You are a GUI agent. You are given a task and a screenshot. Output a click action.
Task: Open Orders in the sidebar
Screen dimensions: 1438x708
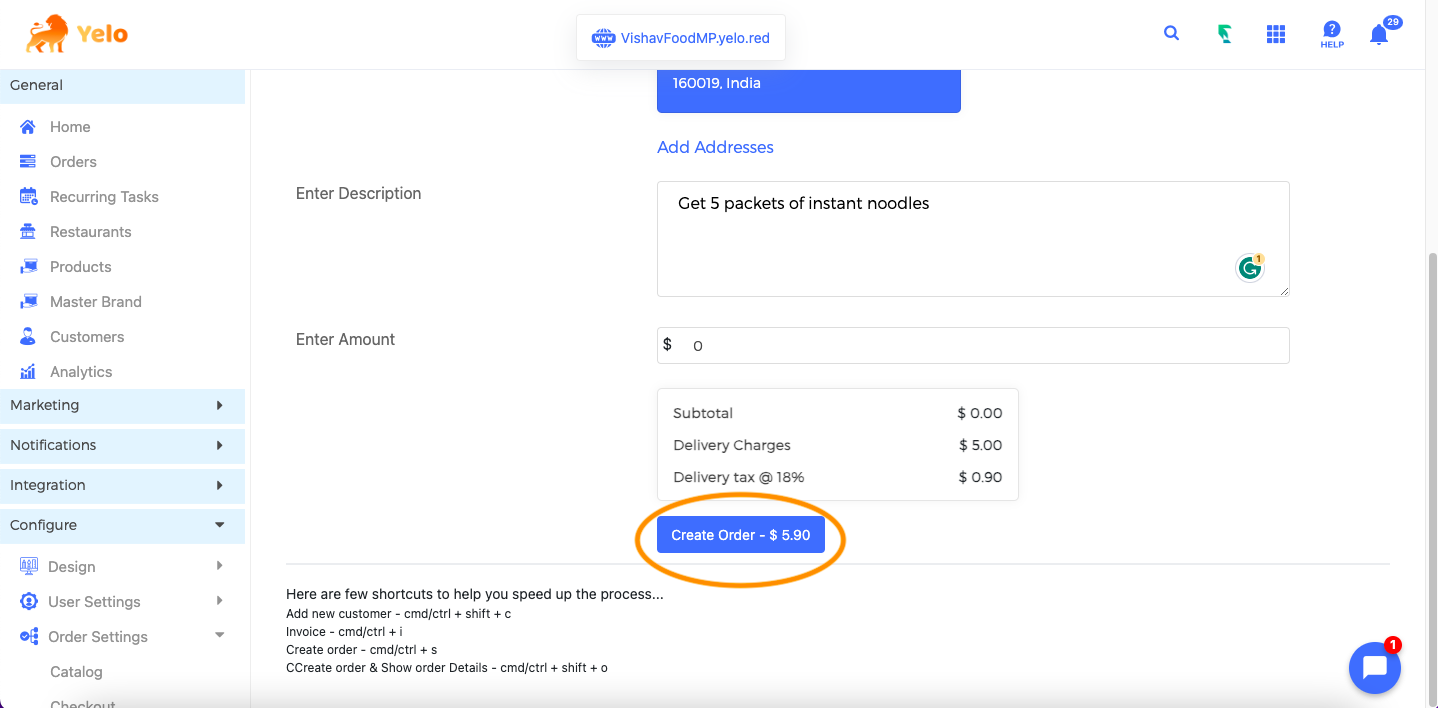73,162
